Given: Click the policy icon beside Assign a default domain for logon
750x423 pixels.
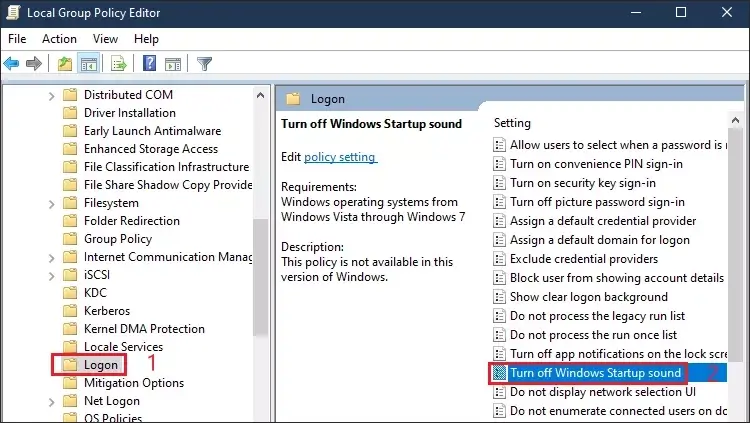Looking at the screenshot, I should click(x=499, y=240).
